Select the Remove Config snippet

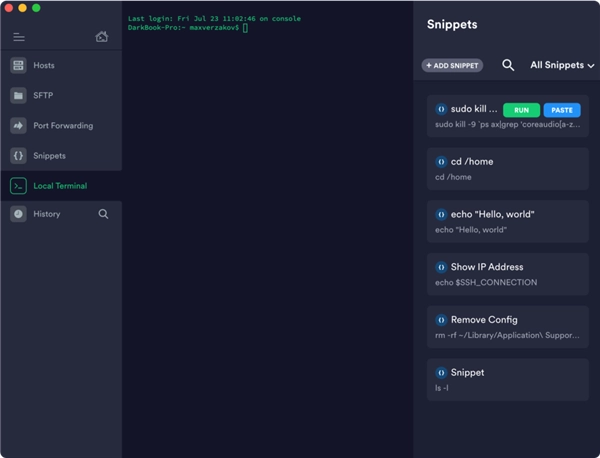coord(507,327)
